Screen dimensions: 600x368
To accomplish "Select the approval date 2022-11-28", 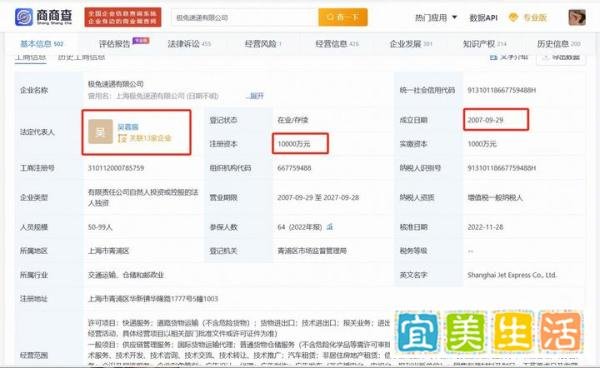I will point(485,227).
